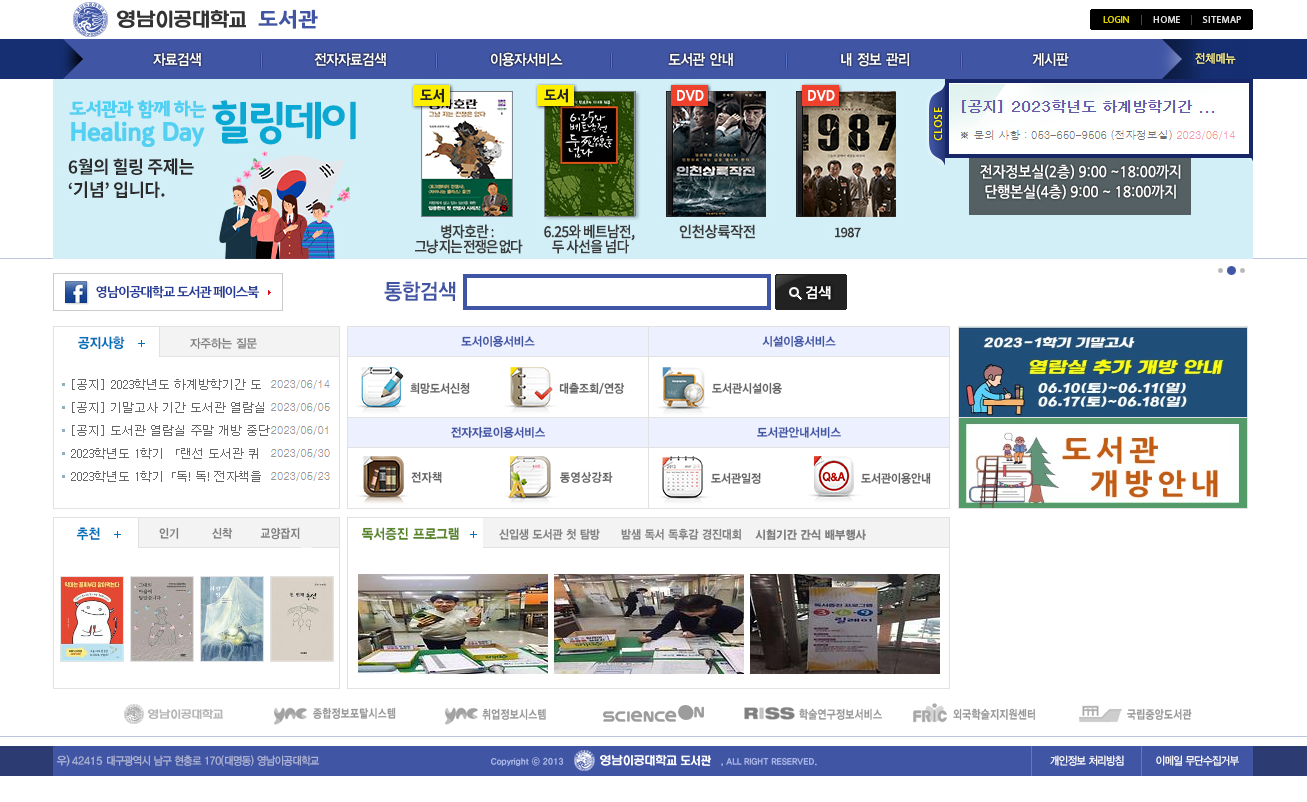Viewport: 1307px width, 802px height.
Task: Click the LOGIN link at top
Action: [x=1116, y=20]
